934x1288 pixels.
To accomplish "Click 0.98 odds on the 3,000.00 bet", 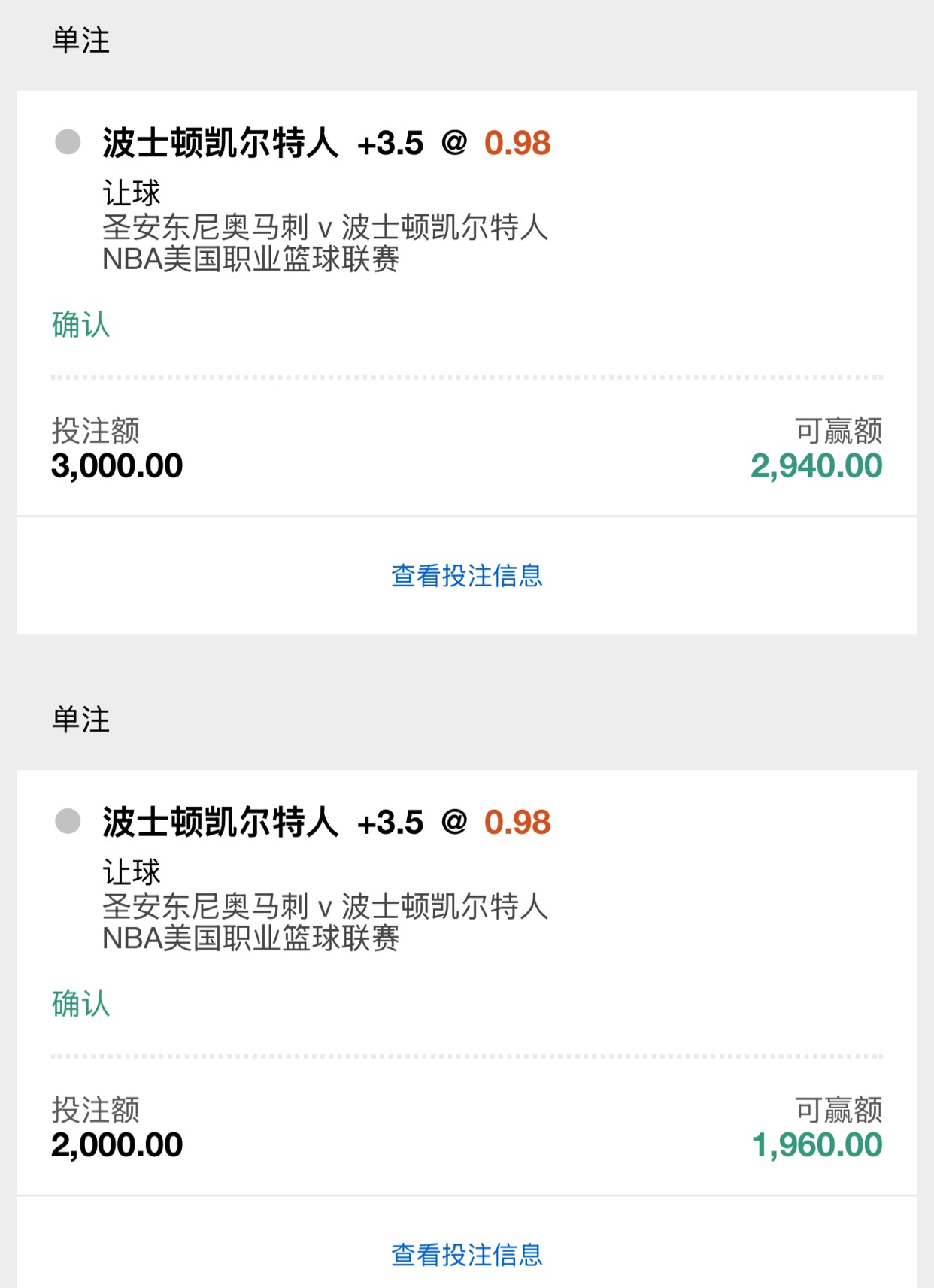I will pyautogui.click(x=517, y=143).
